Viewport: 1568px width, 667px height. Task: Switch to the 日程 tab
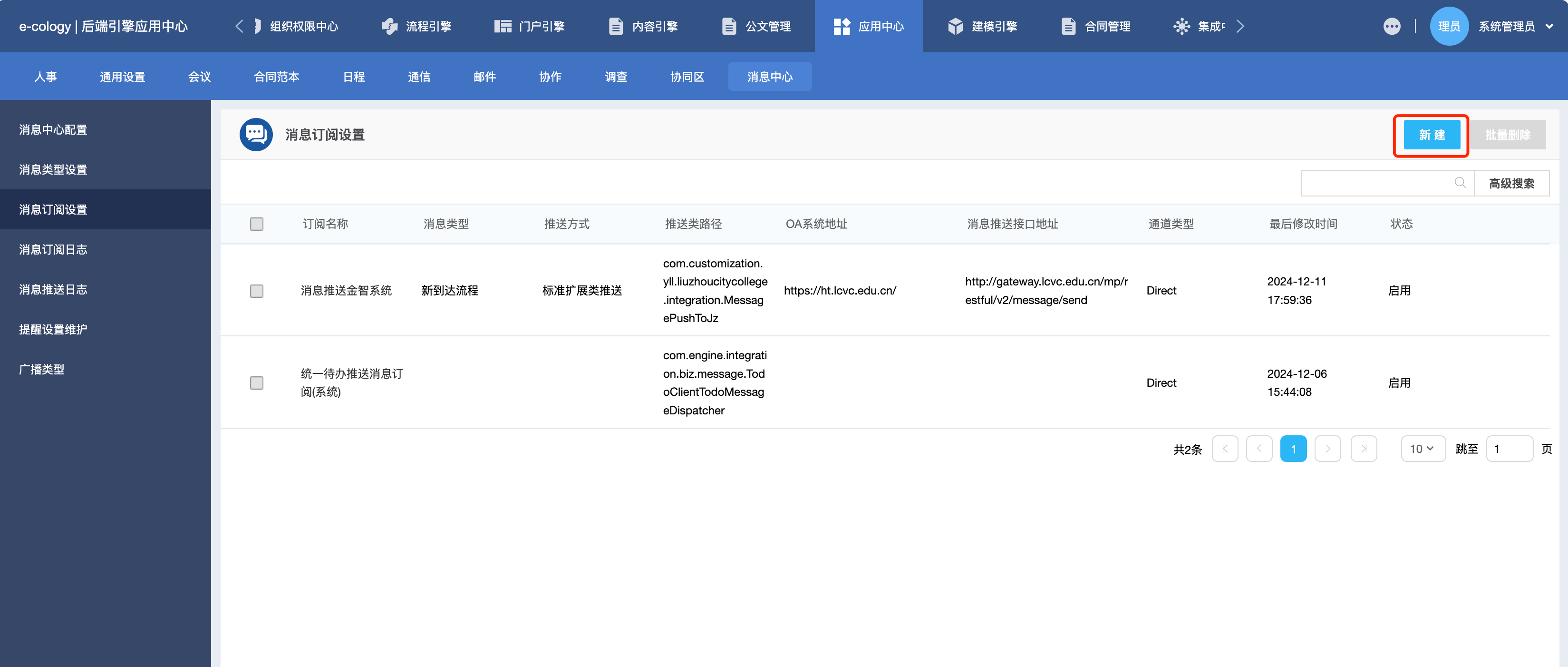tap(354, 77)
